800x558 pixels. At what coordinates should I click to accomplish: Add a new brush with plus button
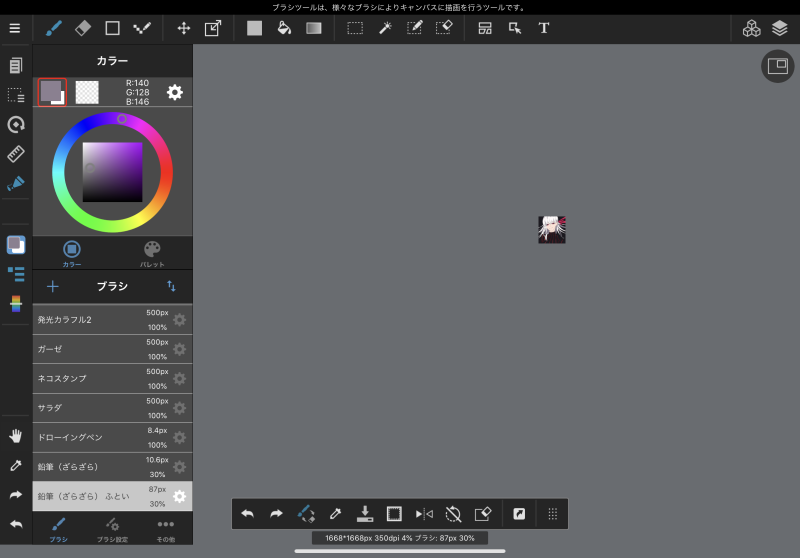(x=53, y=286)
